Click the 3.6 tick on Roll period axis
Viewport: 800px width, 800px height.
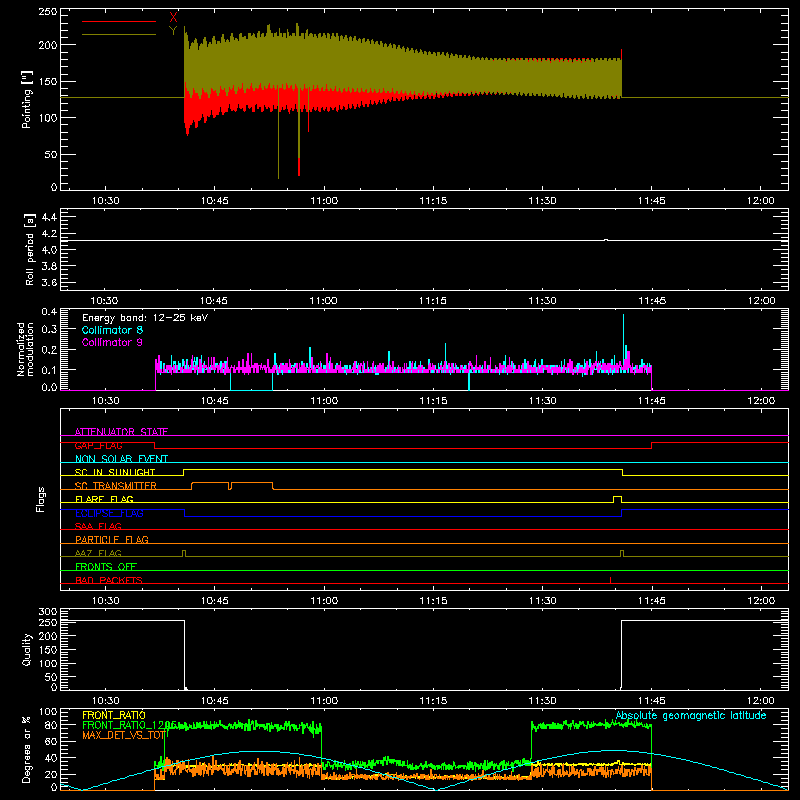coord(49,282)
